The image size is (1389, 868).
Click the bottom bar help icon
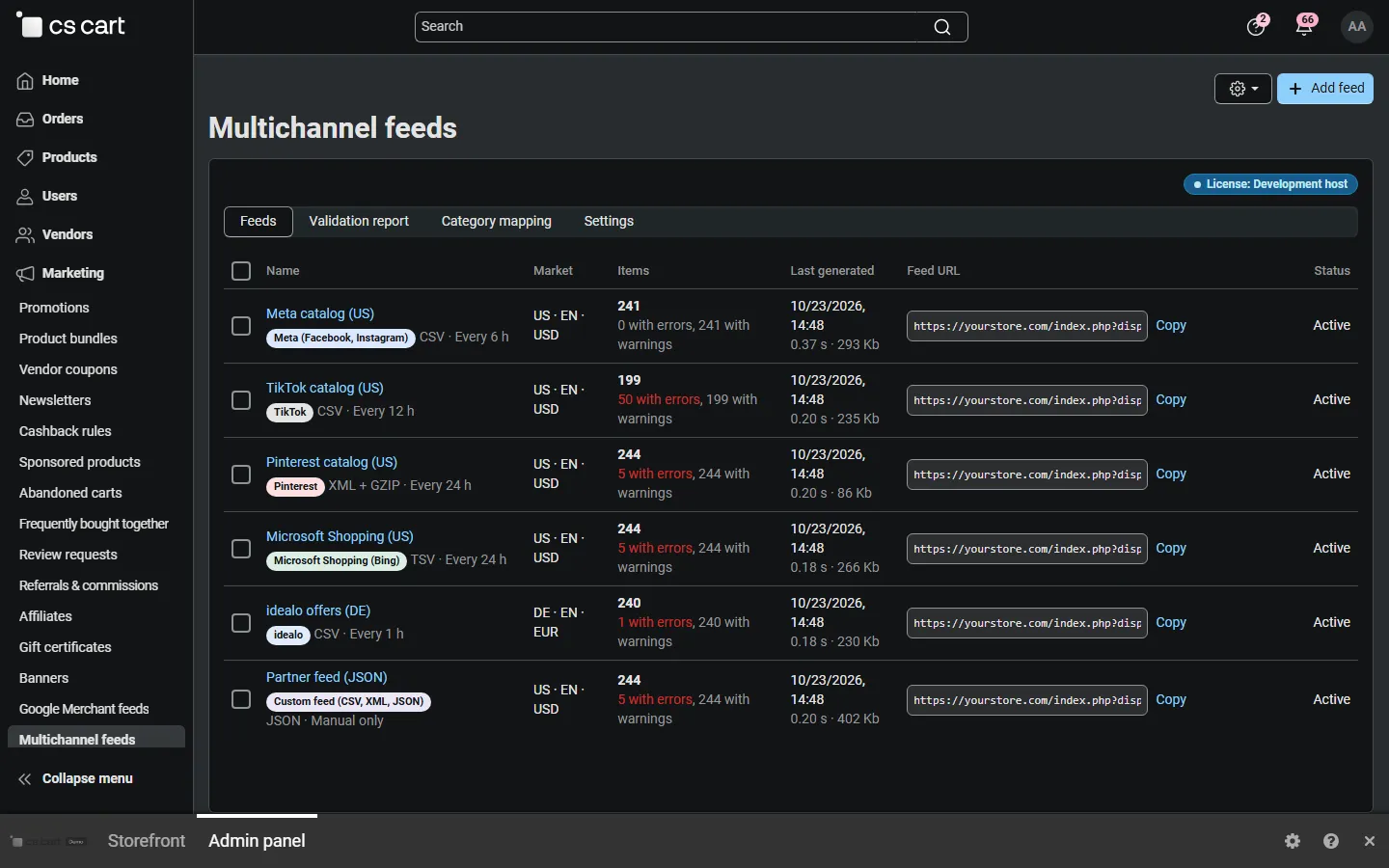[1331, 841]
